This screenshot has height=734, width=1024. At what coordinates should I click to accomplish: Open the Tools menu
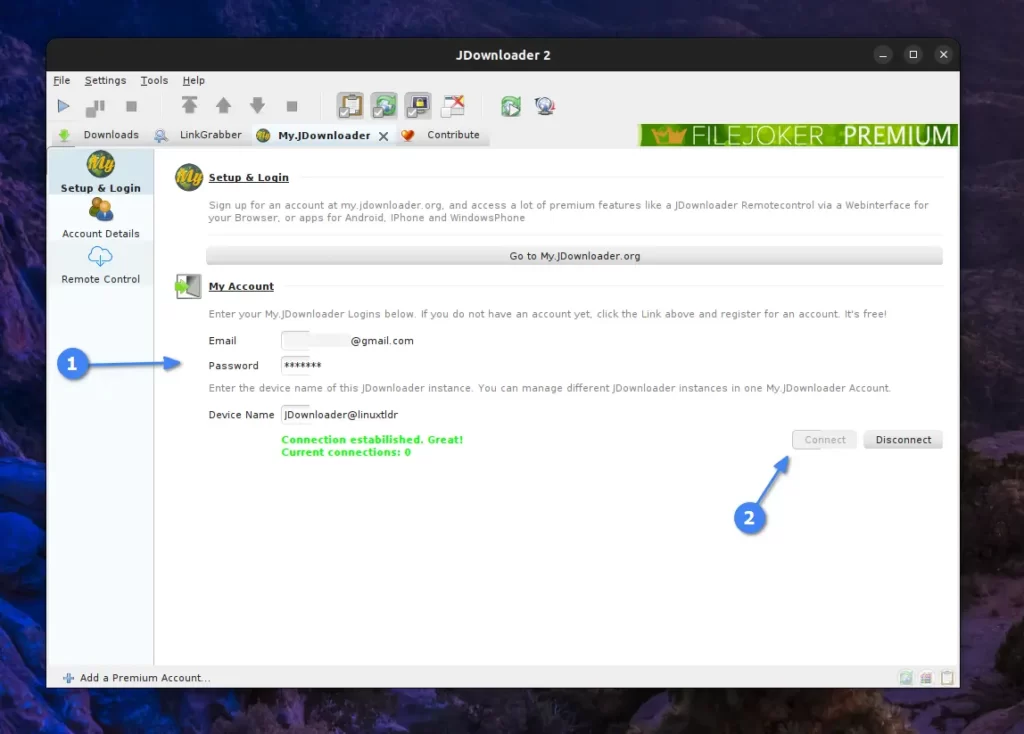(154, 80)
